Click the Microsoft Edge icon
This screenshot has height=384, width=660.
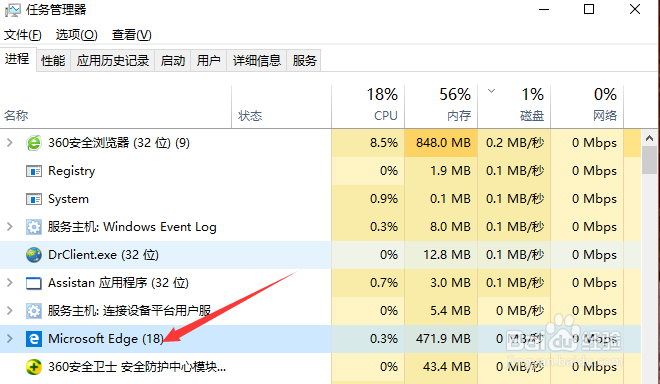pyautogui.click(x=34, y=339)
